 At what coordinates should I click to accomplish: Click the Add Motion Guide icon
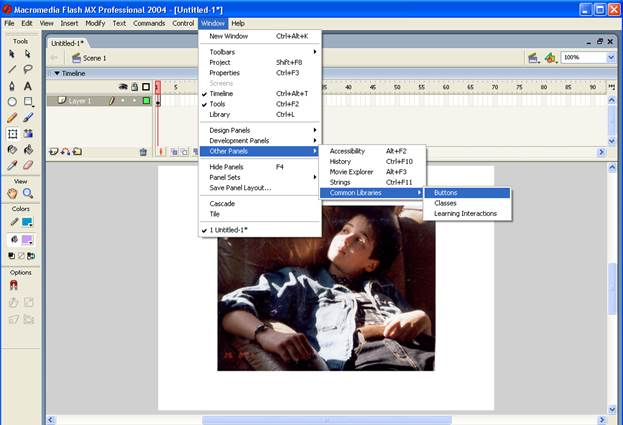[x=66, y=152]
